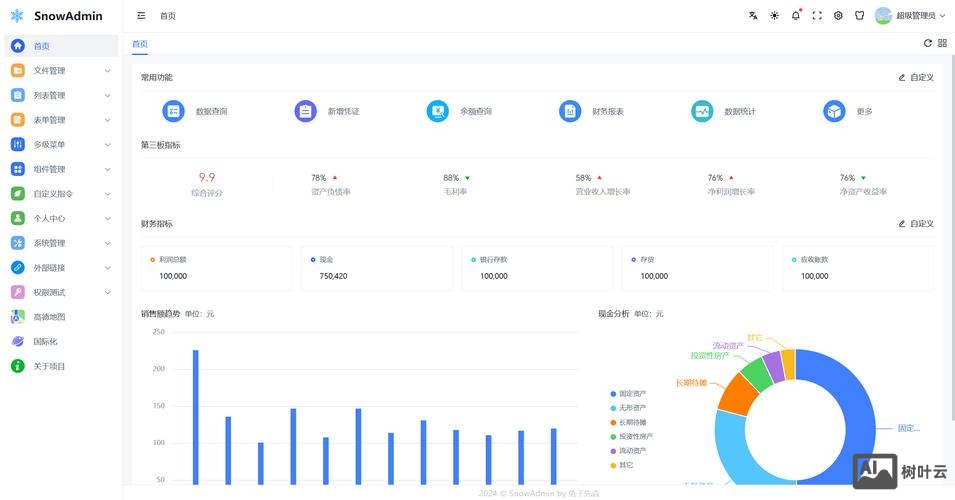Toggle 无形资产 legend item
The height and width of the screenshot is (500, 955).
628,408
